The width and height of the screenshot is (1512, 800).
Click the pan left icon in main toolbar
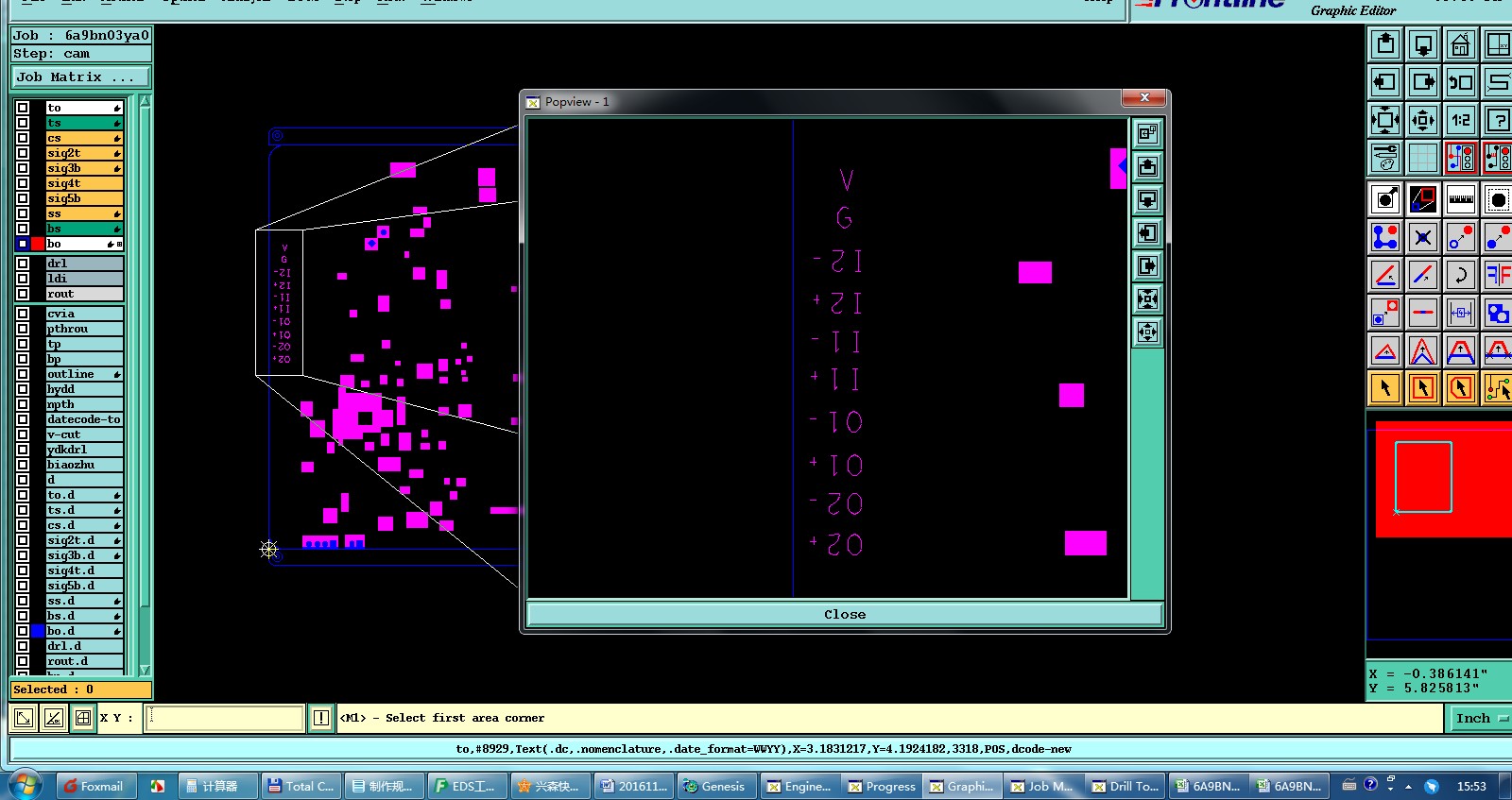pyautogui.click(x=1385, y=82)
